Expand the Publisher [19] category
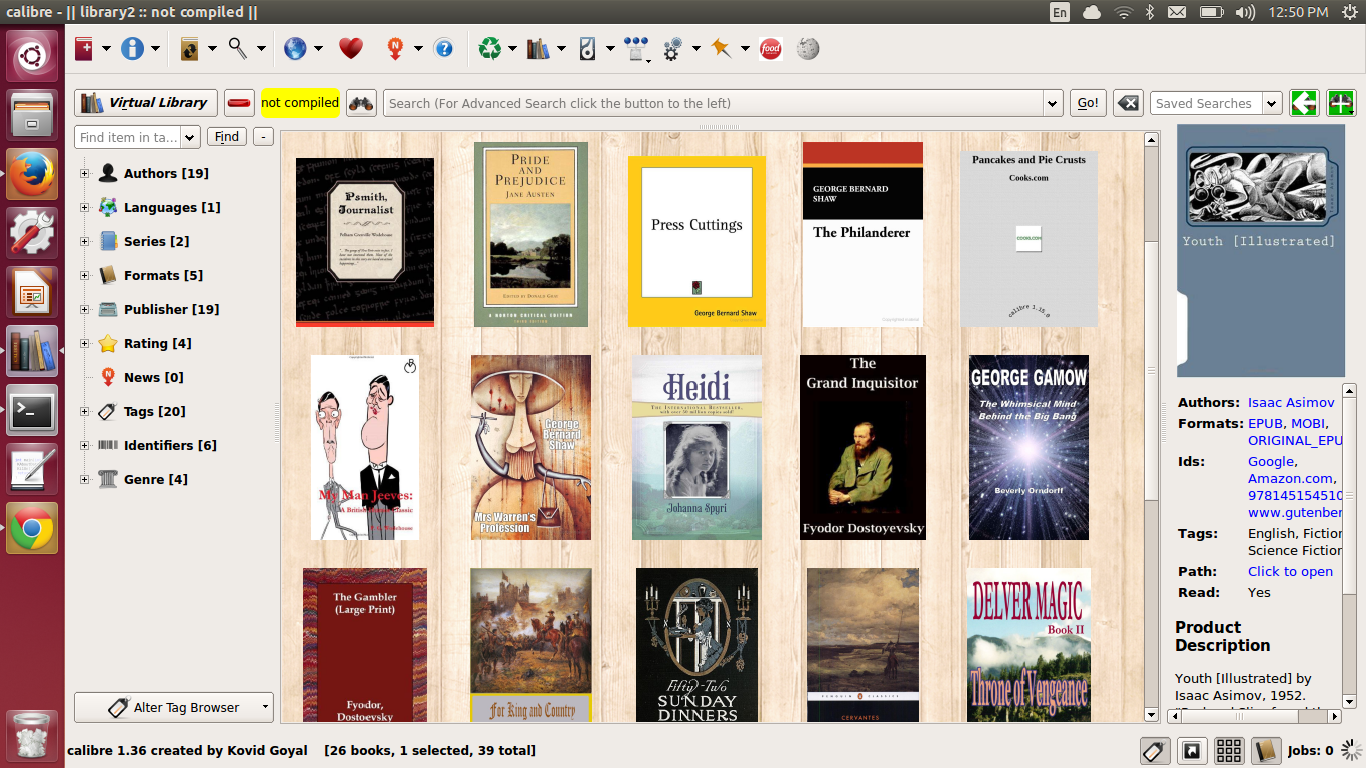The width and height of the screenshot is (1366, 768). coord(85,310)
